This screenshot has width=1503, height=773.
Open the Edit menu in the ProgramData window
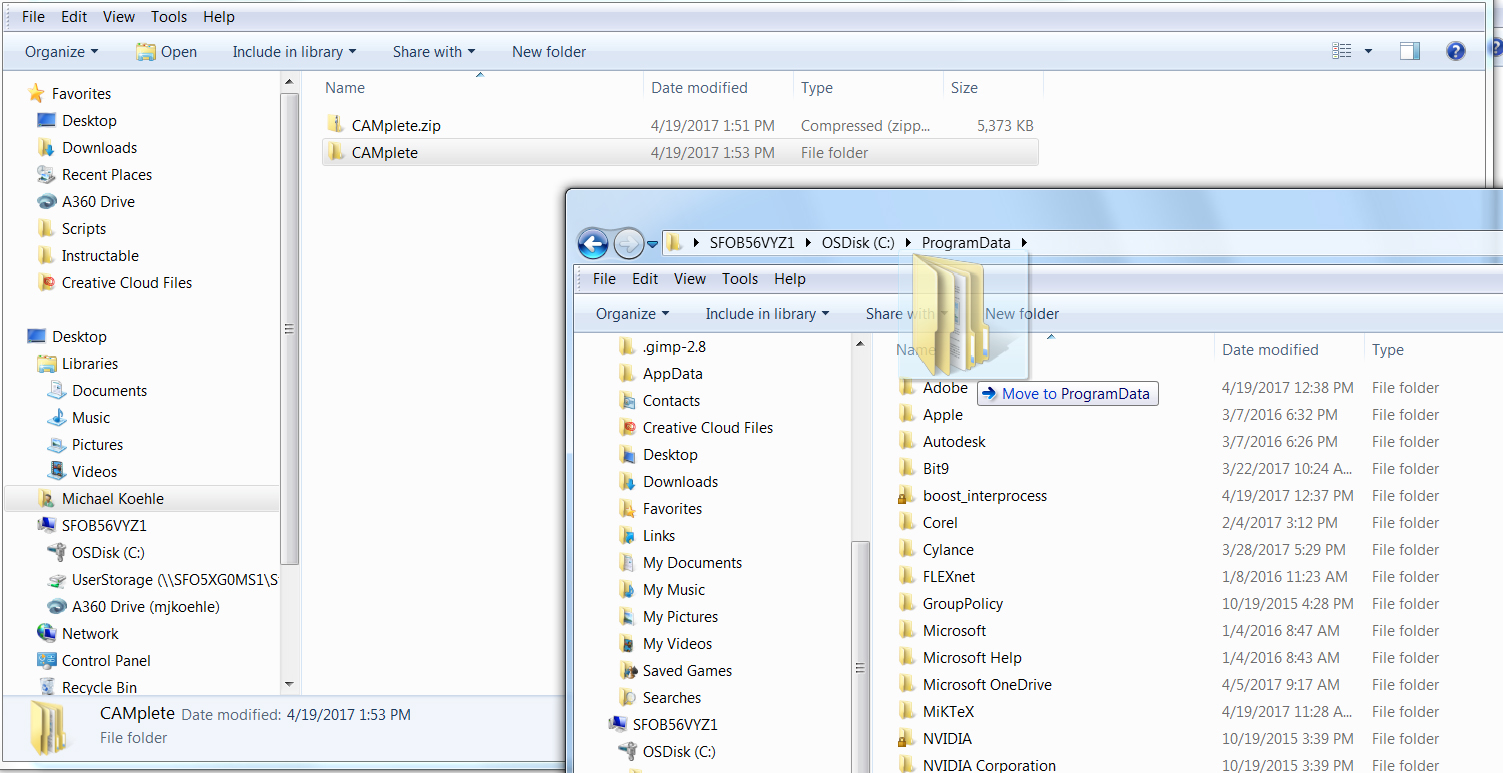(x=645, y=278)
